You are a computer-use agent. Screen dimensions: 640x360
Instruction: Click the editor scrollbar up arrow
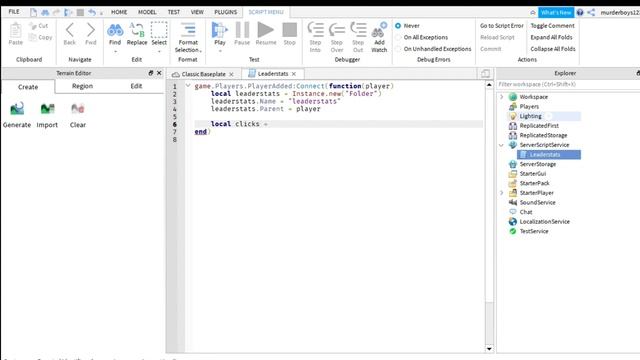pos(489,84)
